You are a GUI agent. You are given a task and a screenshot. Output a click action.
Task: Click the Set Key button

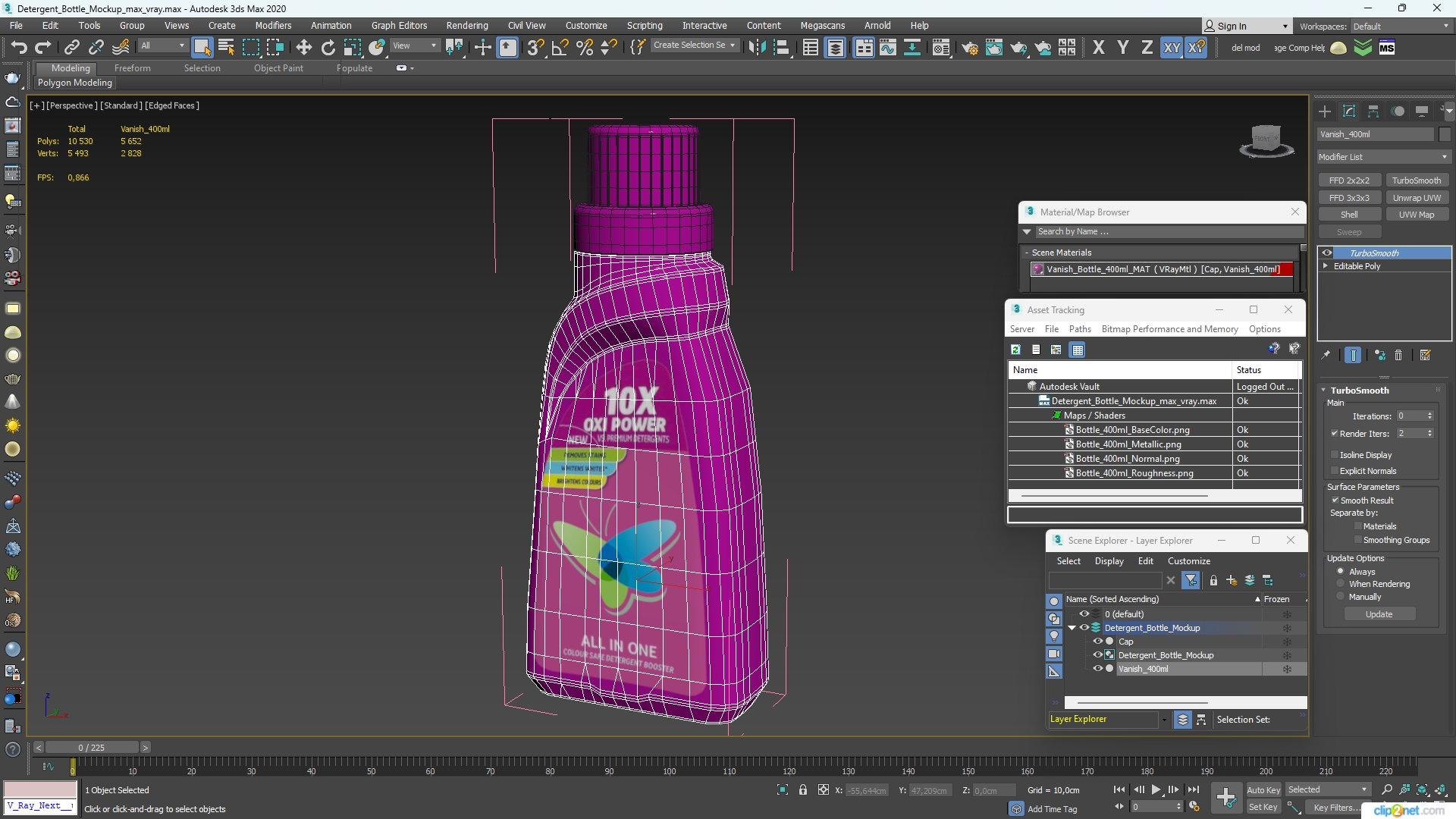click(1263, 807)
